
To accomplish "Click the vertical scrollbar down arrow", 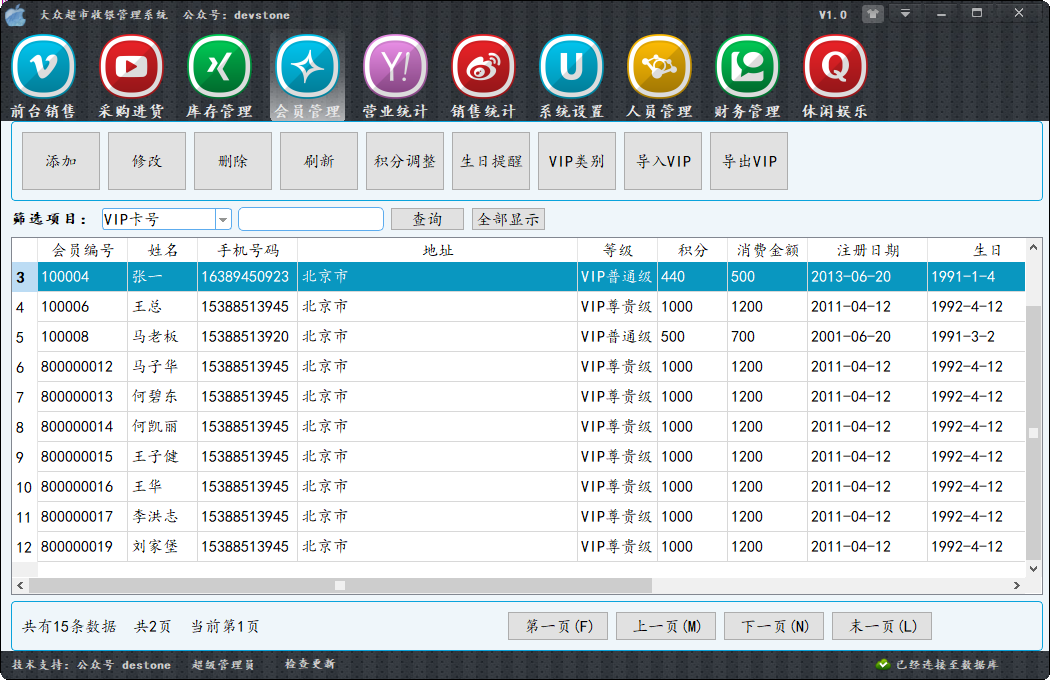I will click(1033, 569).
